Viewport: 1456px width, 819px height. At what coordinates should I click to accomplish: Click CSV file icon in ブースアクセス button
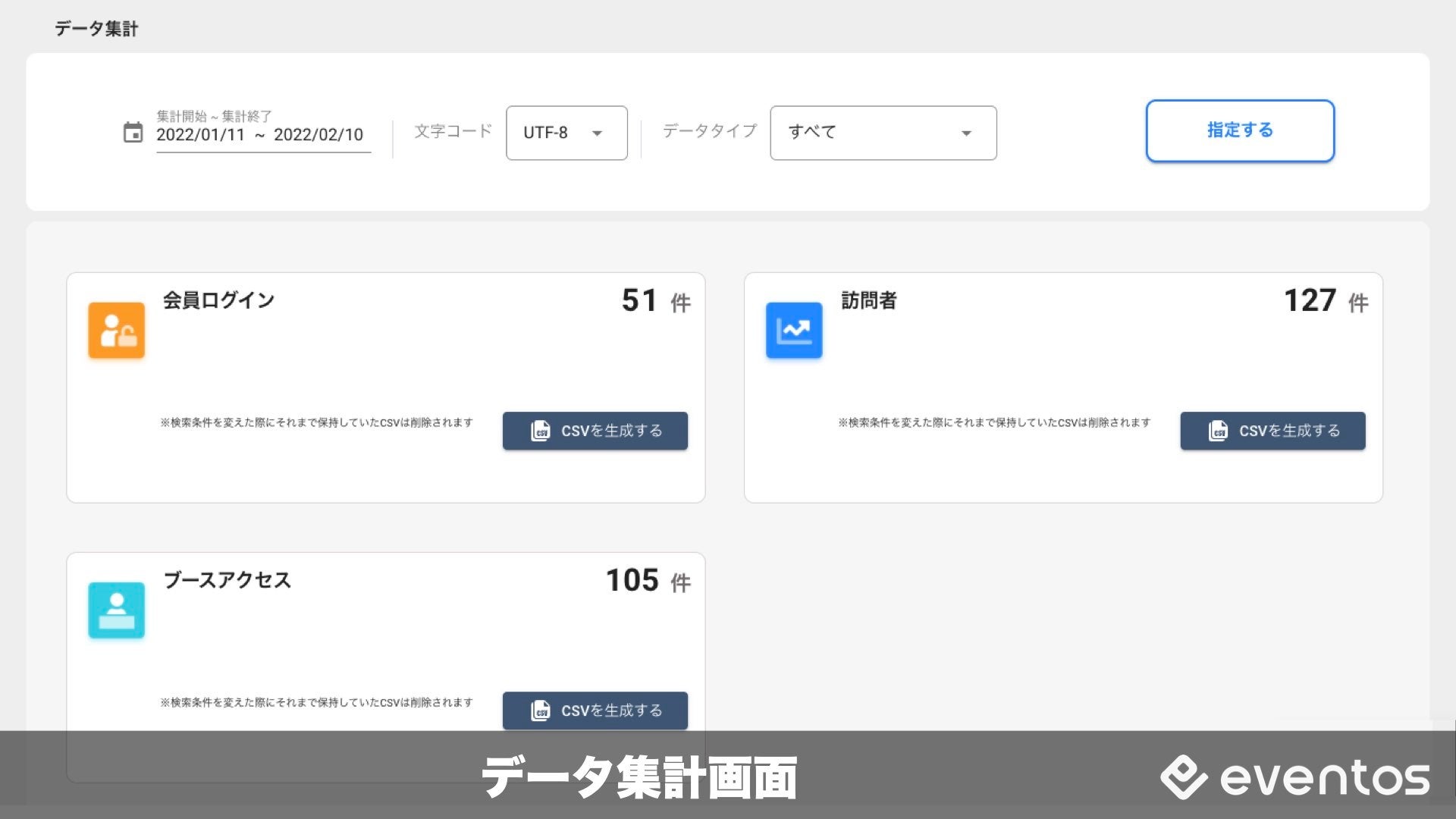click(540, 711)
